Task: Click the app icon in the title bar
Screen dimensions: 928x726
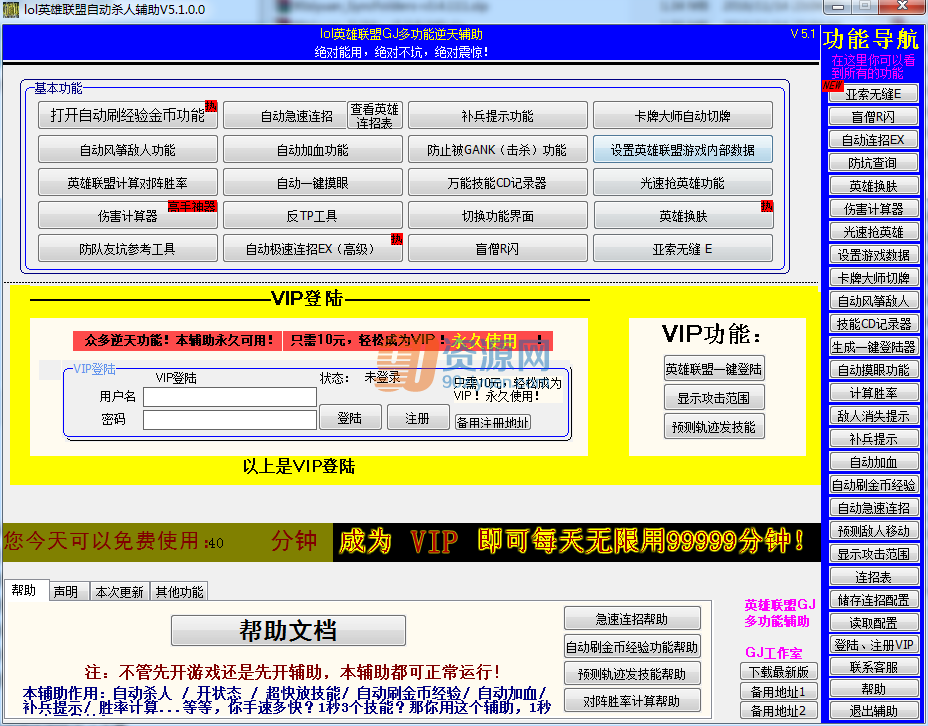Action: [x=11, y=10]
